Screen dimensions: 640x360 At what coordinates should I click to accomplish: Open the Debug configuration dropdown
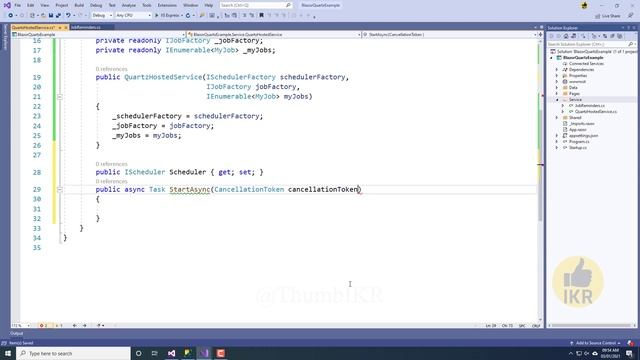(102, 16)
